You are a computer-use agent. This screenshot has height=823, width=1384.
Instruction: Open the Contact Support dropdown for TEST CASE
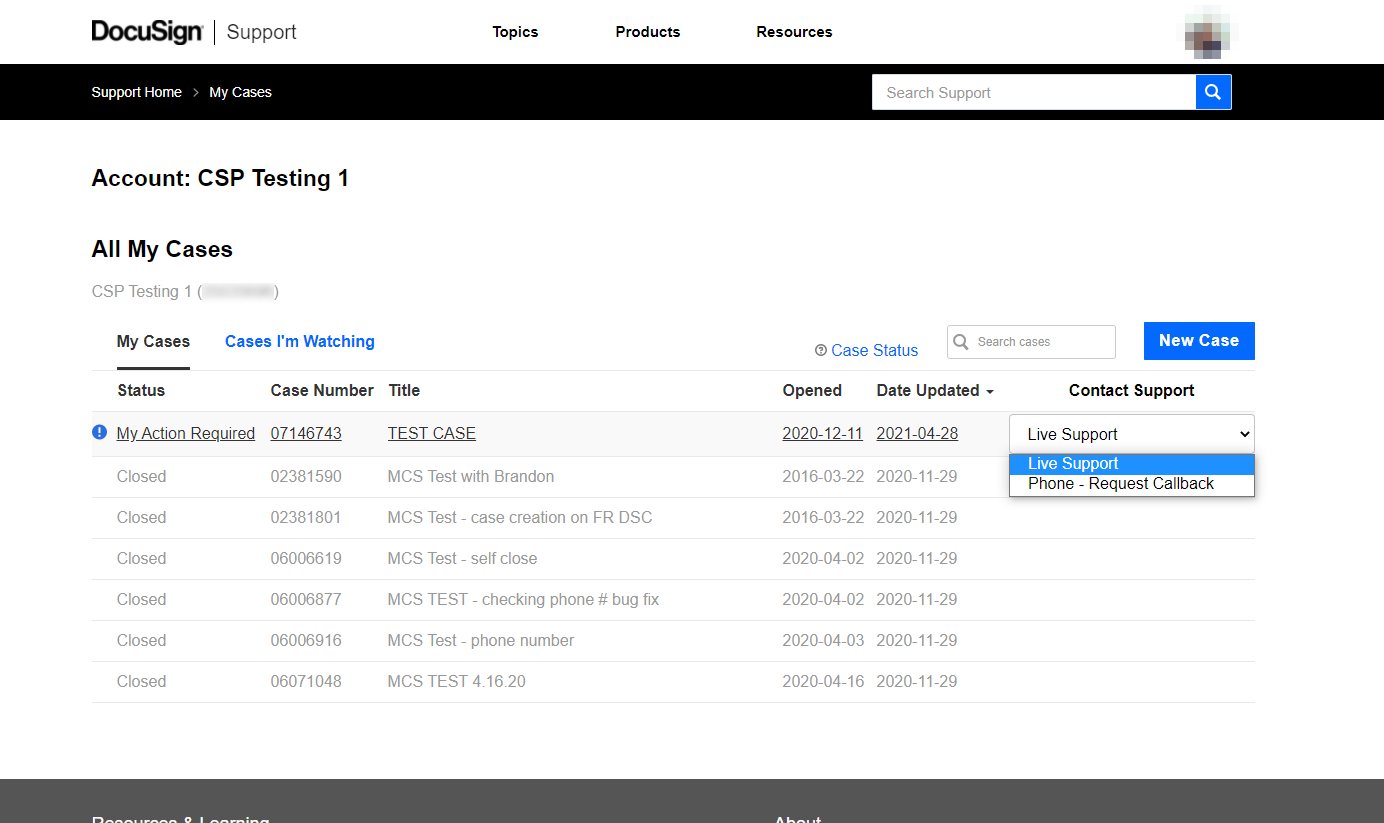(1131, 433)
